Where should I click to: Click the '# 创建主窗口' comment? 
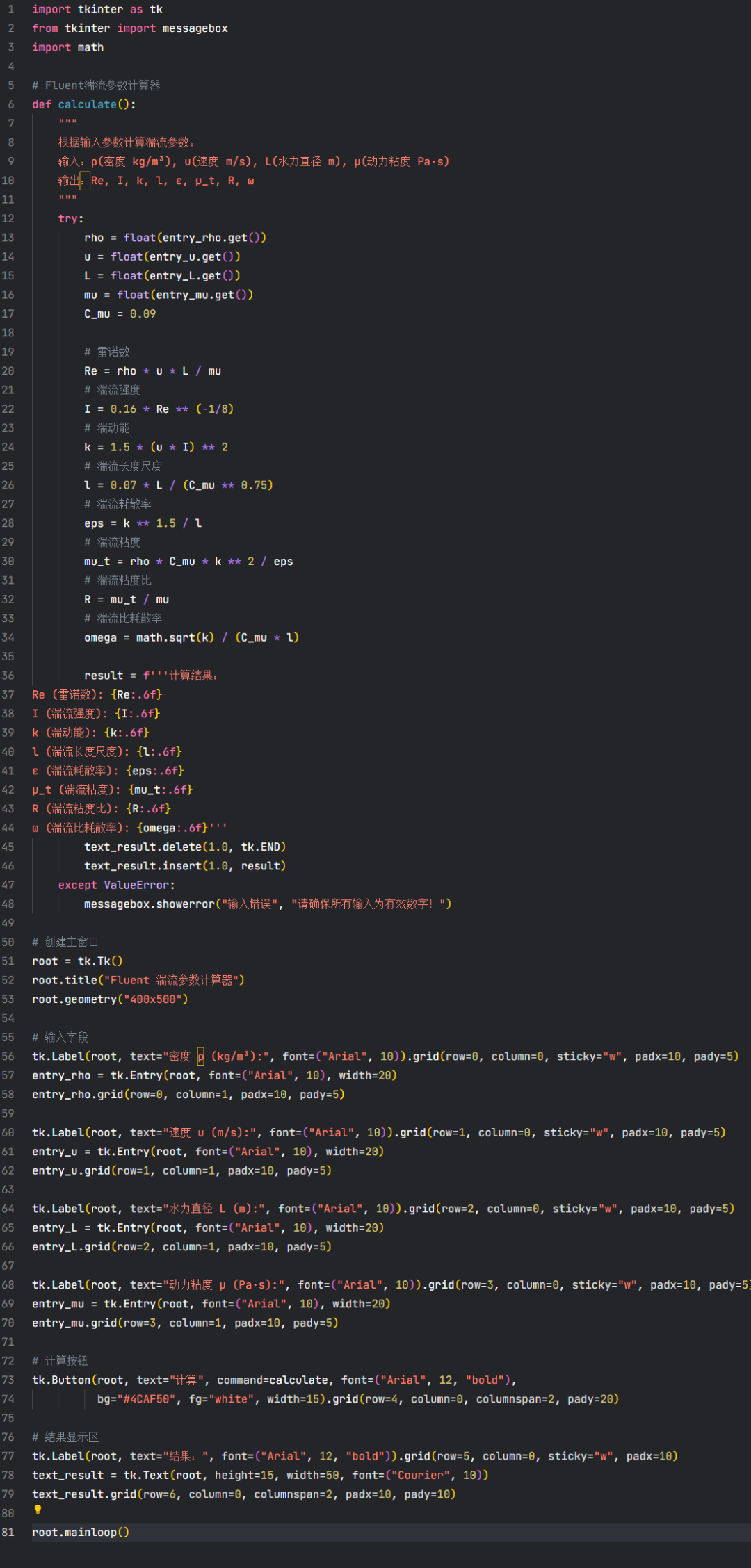click(x=65, y=942)
